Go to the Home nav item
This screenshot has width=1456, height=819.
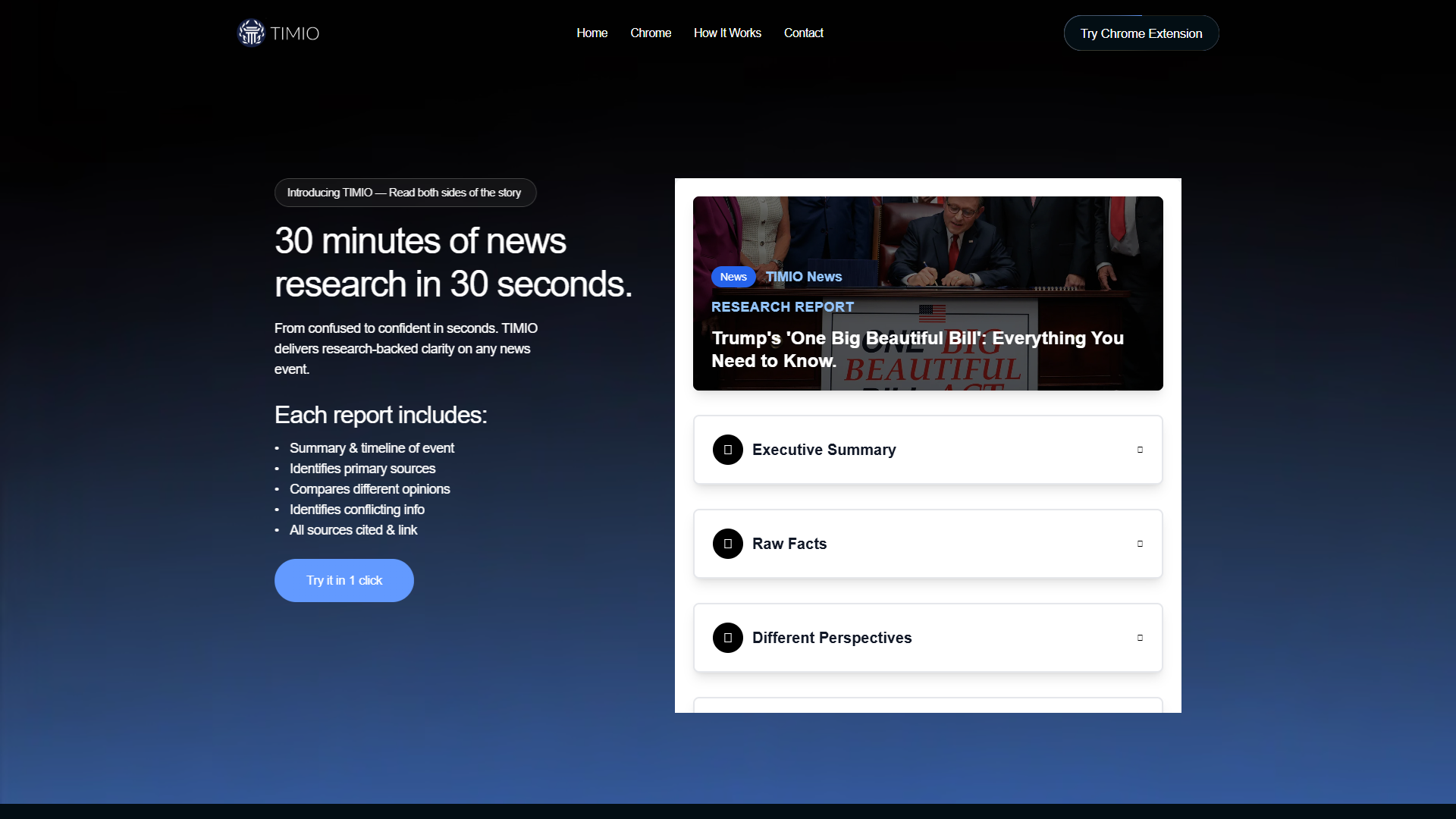point(592,33)
